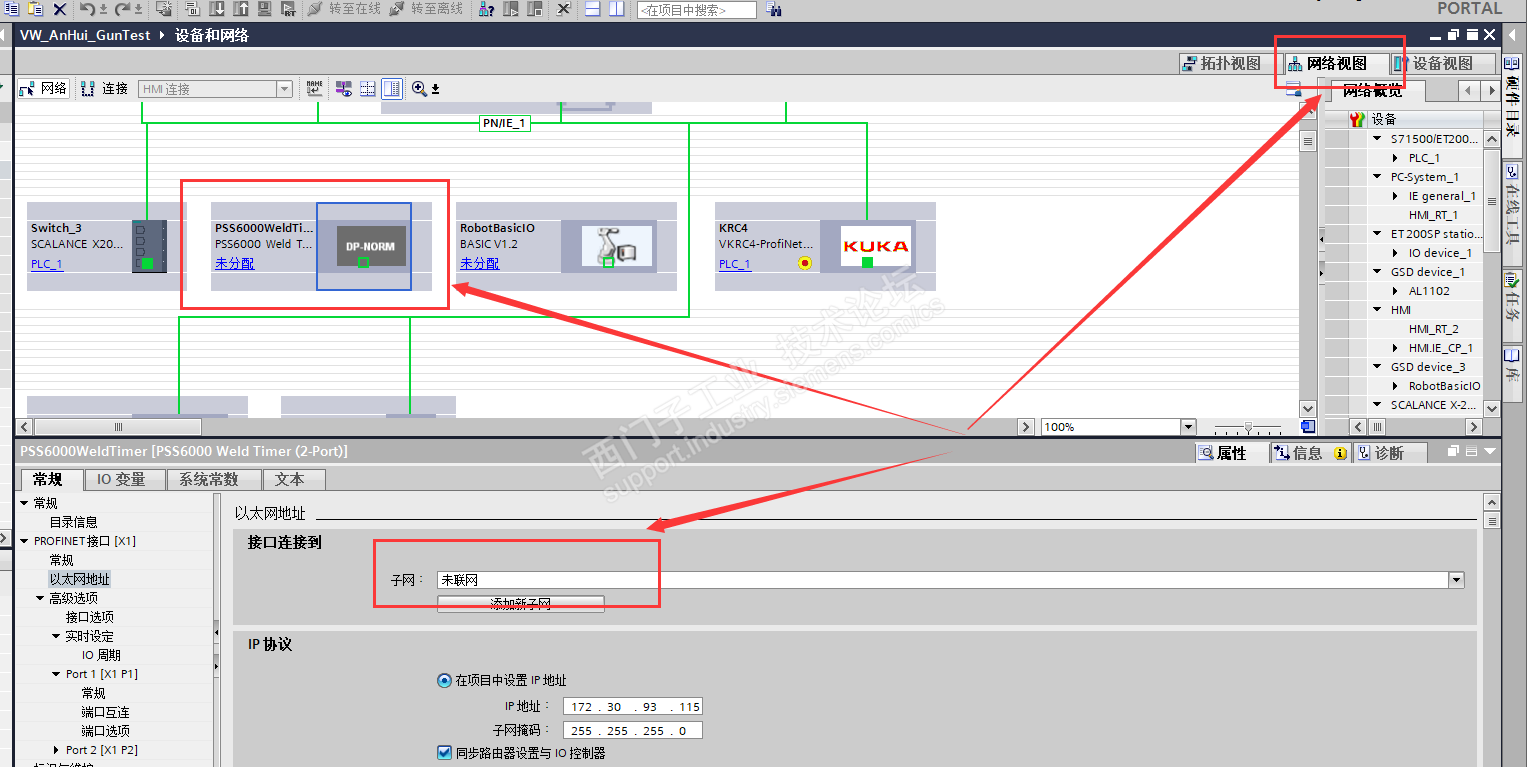The height and width of the screenshot is (767, 1527).
Task: Collapse the PC-System_1 tree node
Action: coord(1378,177)
